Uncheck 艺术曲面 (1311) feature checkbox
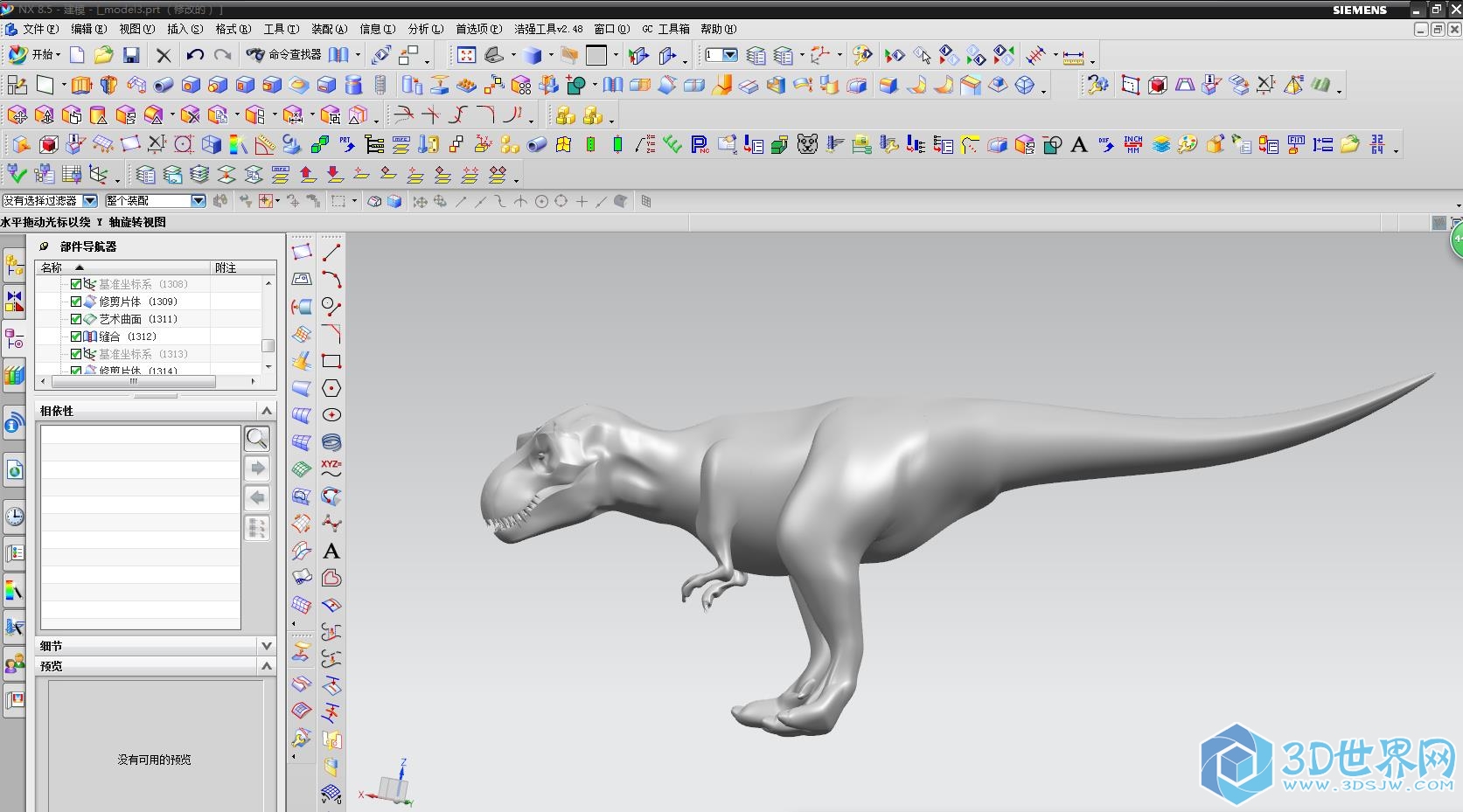The width and height of the screenshot is (1463, 812). [x=76, y=319]
